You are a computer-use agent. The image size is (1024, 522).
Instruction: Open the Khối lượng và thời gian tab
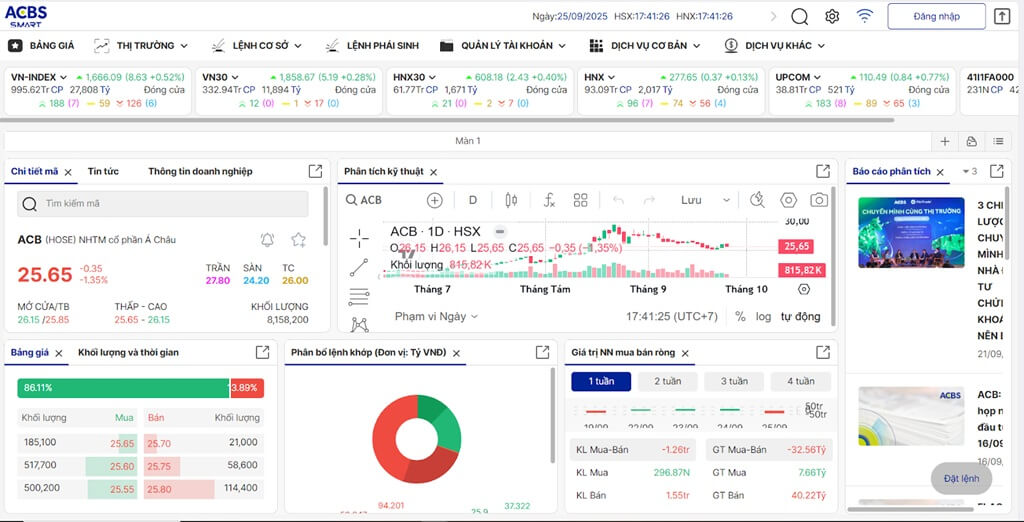[128, 352]
